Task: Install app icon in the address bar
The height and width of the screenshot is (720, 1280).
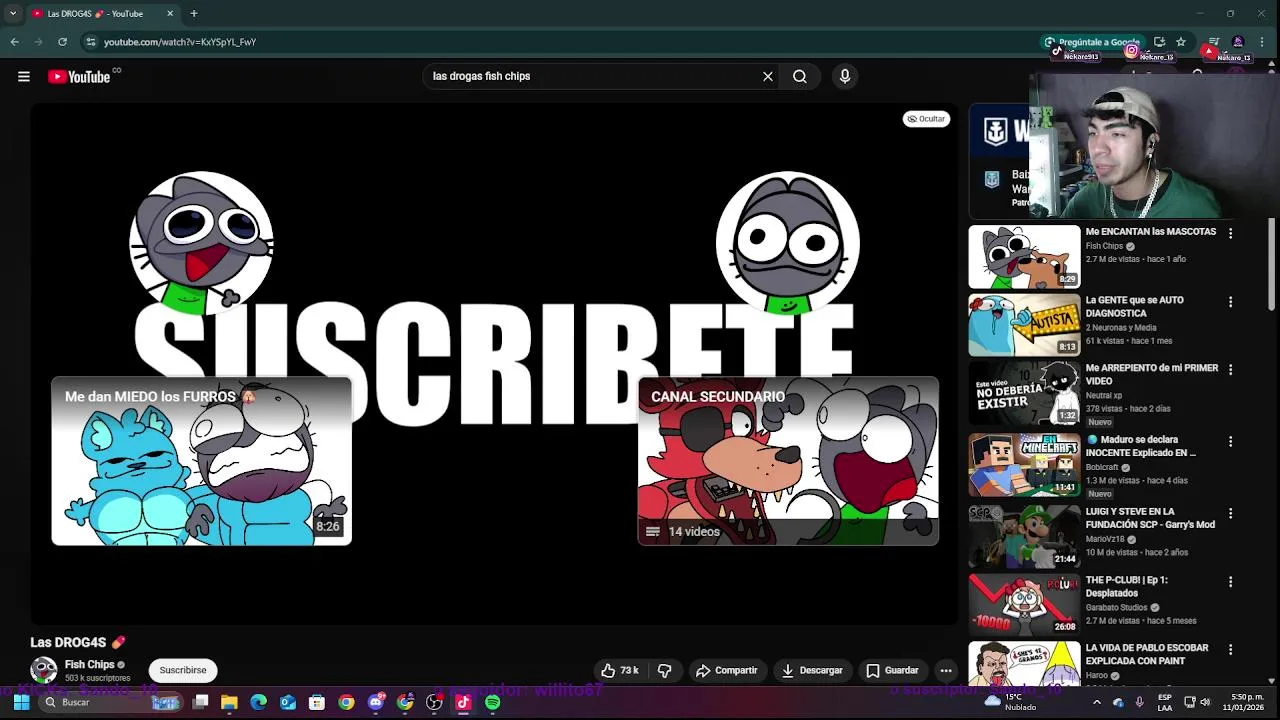Action: pyautogui.click(x=1159, y=42)
